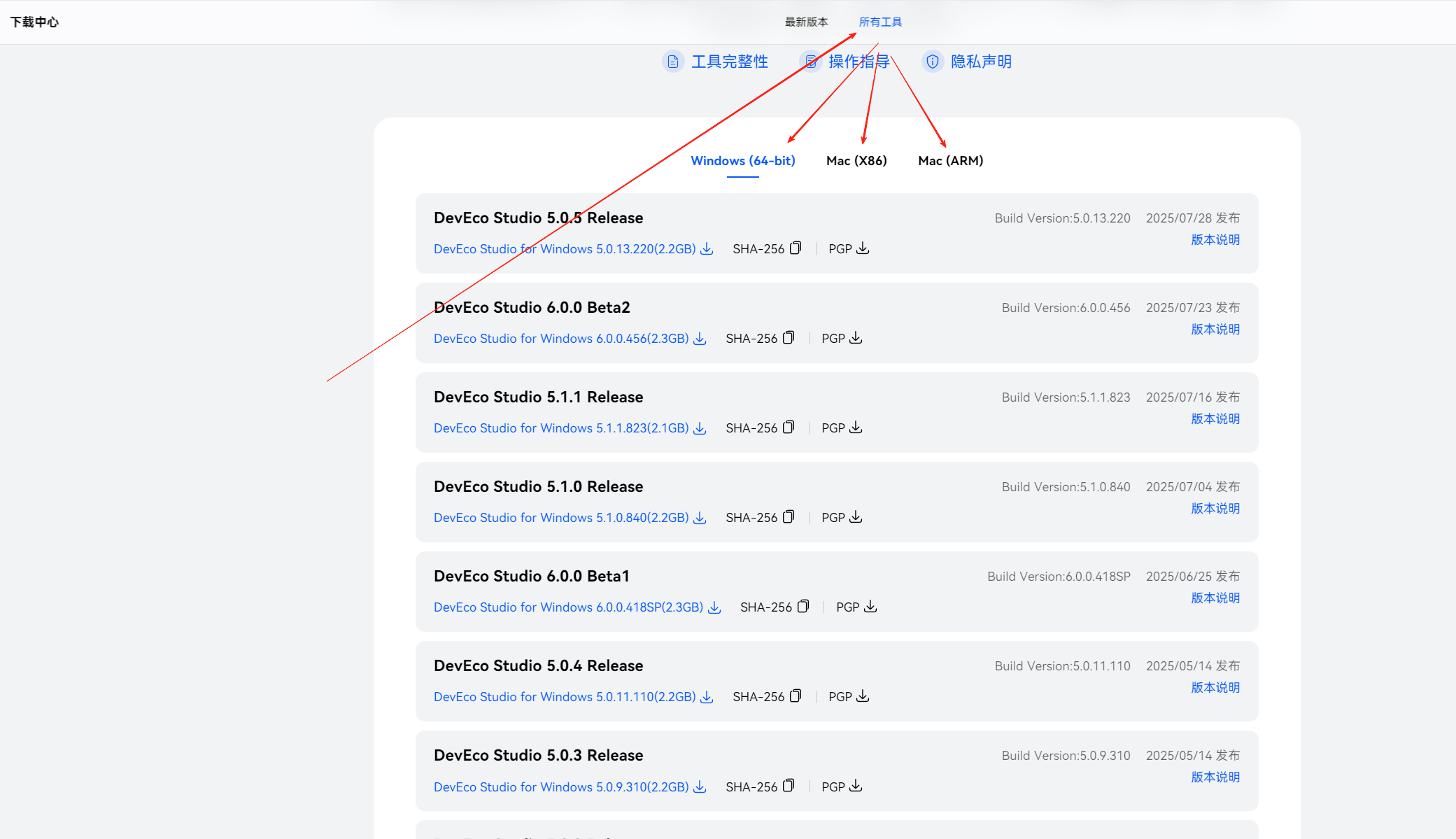Click download icon for Windows 5.0.9.310
The width and height of the screenshot is (1456, 839).
pyautogui.click(x=700, y=787)
